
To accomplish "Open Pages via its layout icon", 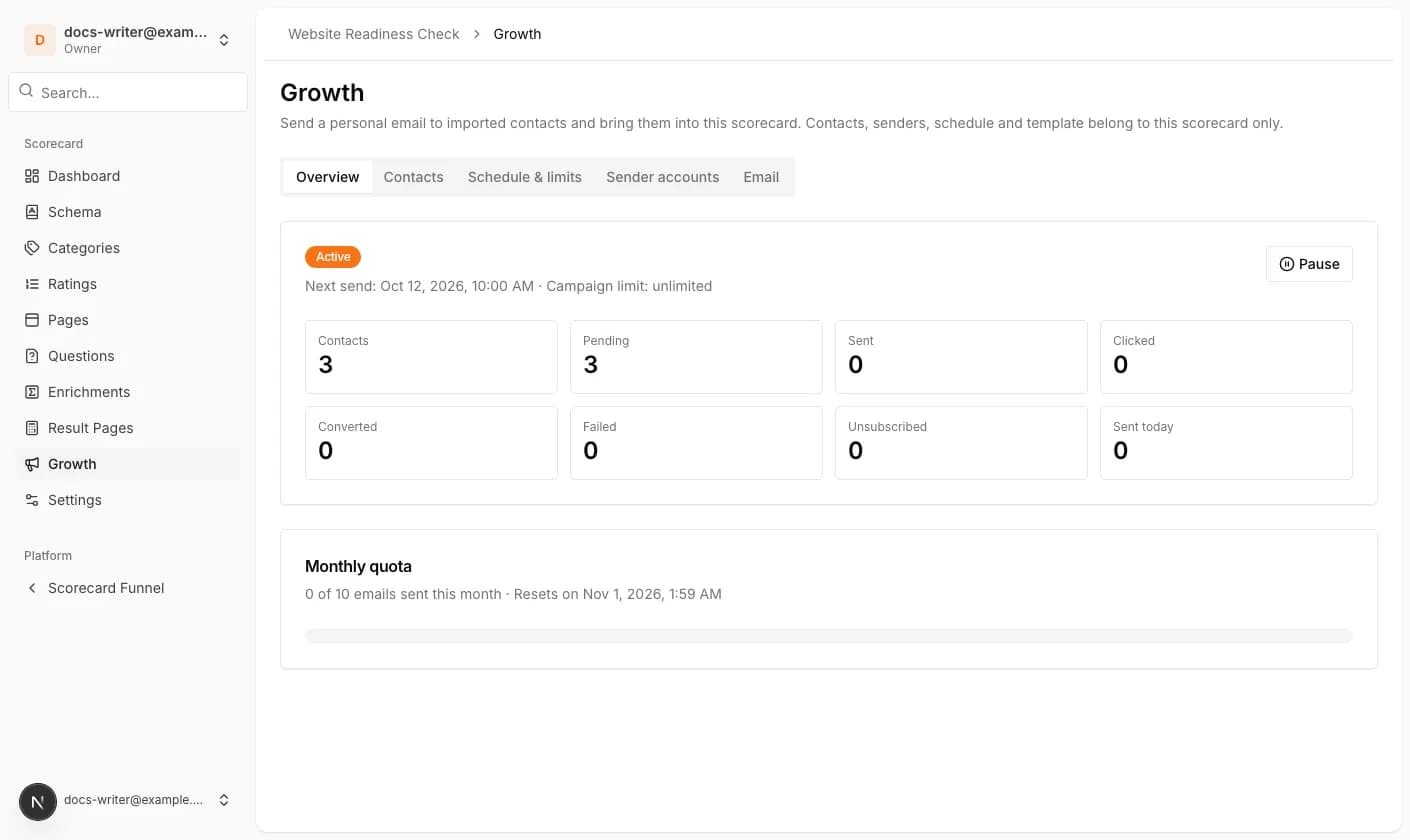I will click(32, 320).
